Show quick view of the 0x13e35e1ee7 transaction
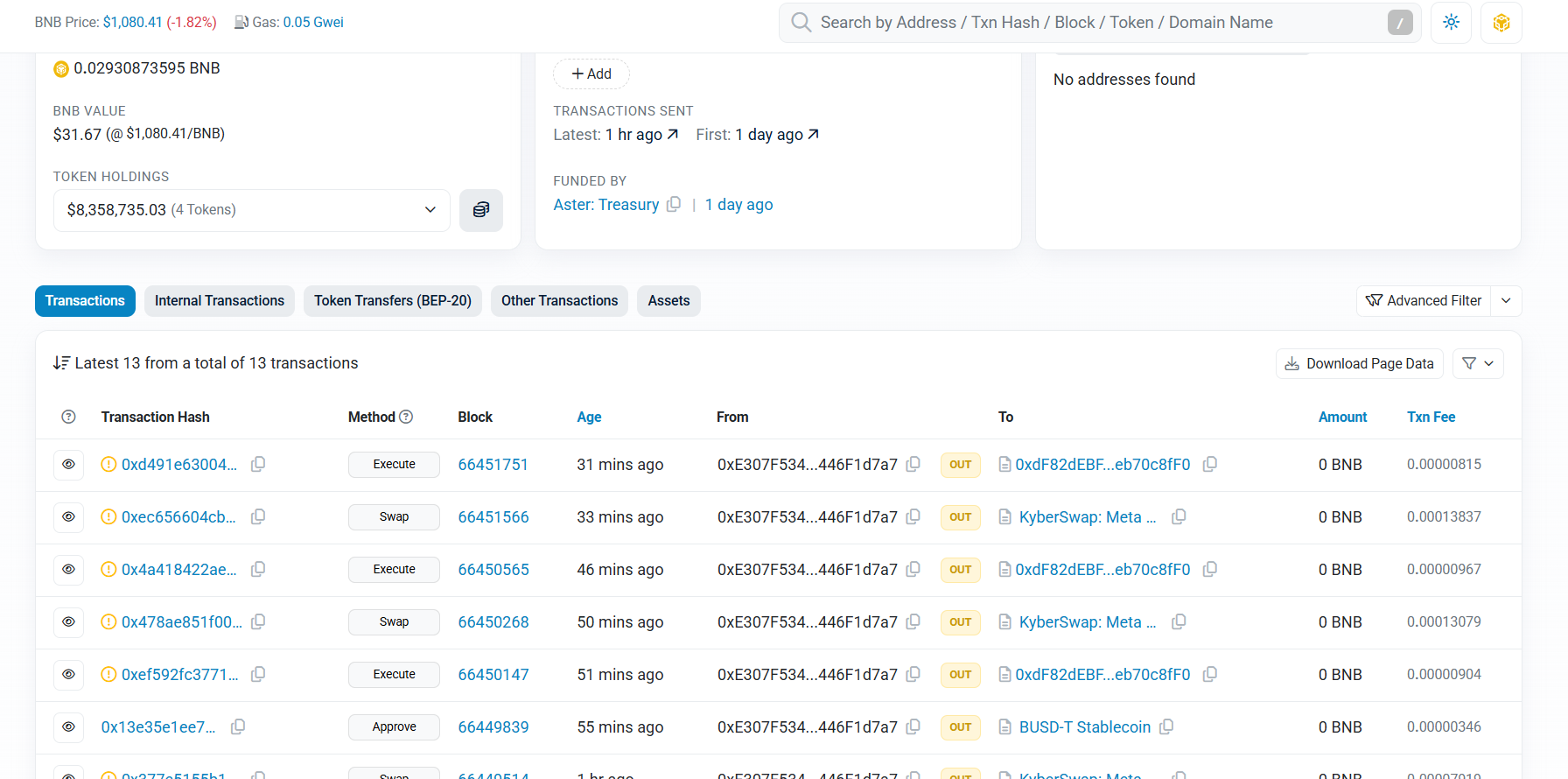This screenshot has height=779, width=1568. pyautogui.click(x=68, y=727)
